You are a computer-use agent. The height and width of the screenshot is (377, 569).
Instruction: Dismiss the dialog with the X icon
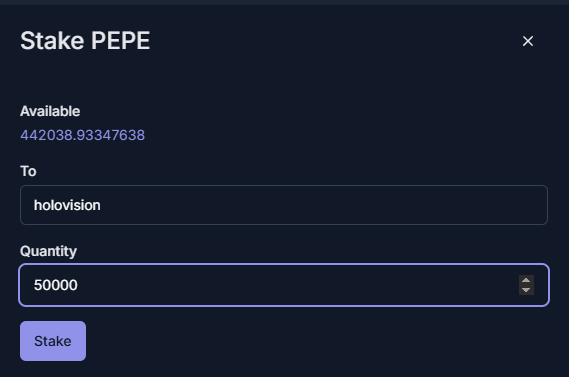528,41
